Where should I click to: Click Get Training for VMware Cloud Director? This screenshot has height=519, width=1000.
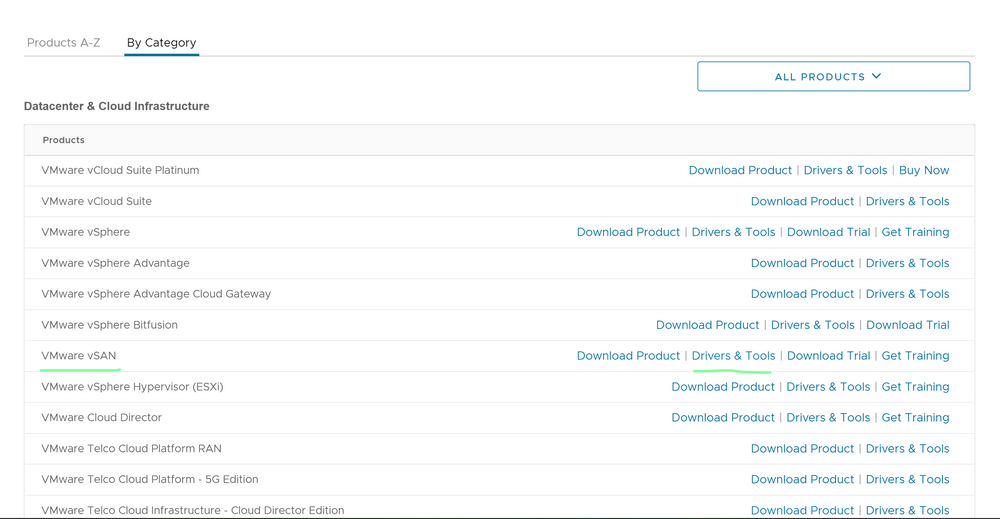915,418
